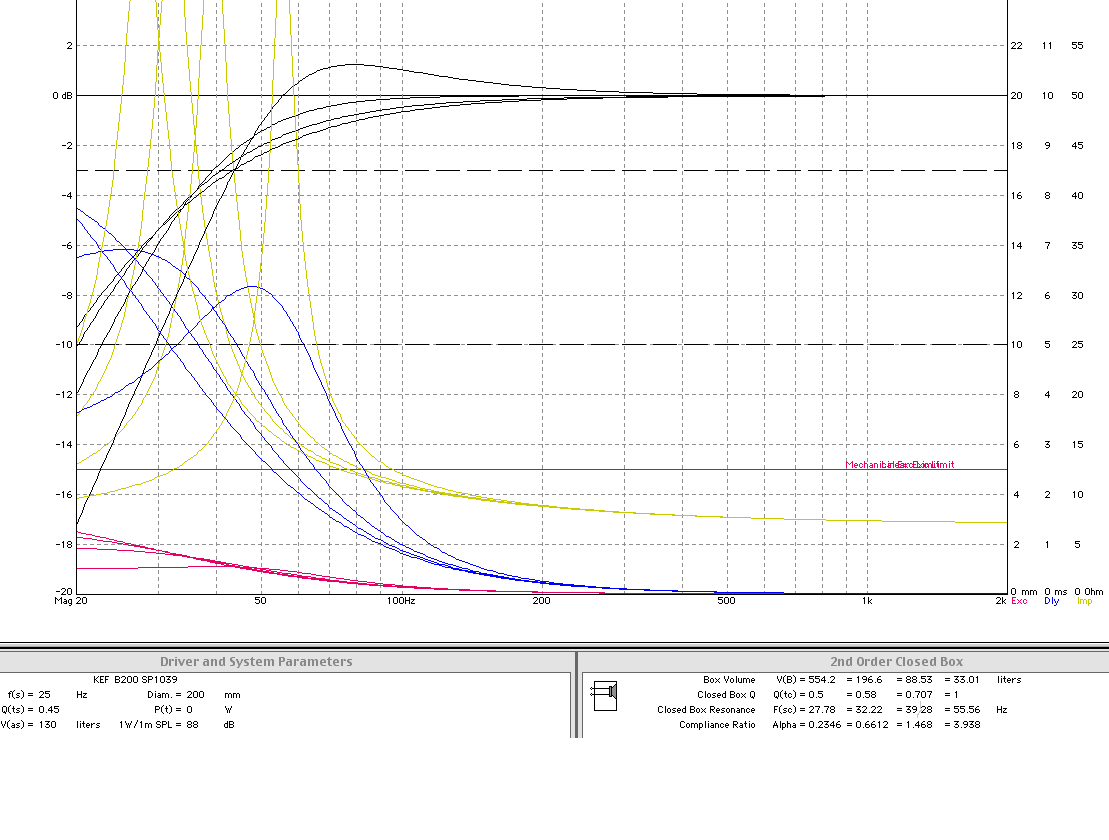
Task: Select the 2nd Order Closed Box header
Action: click(x=896, y=662)
